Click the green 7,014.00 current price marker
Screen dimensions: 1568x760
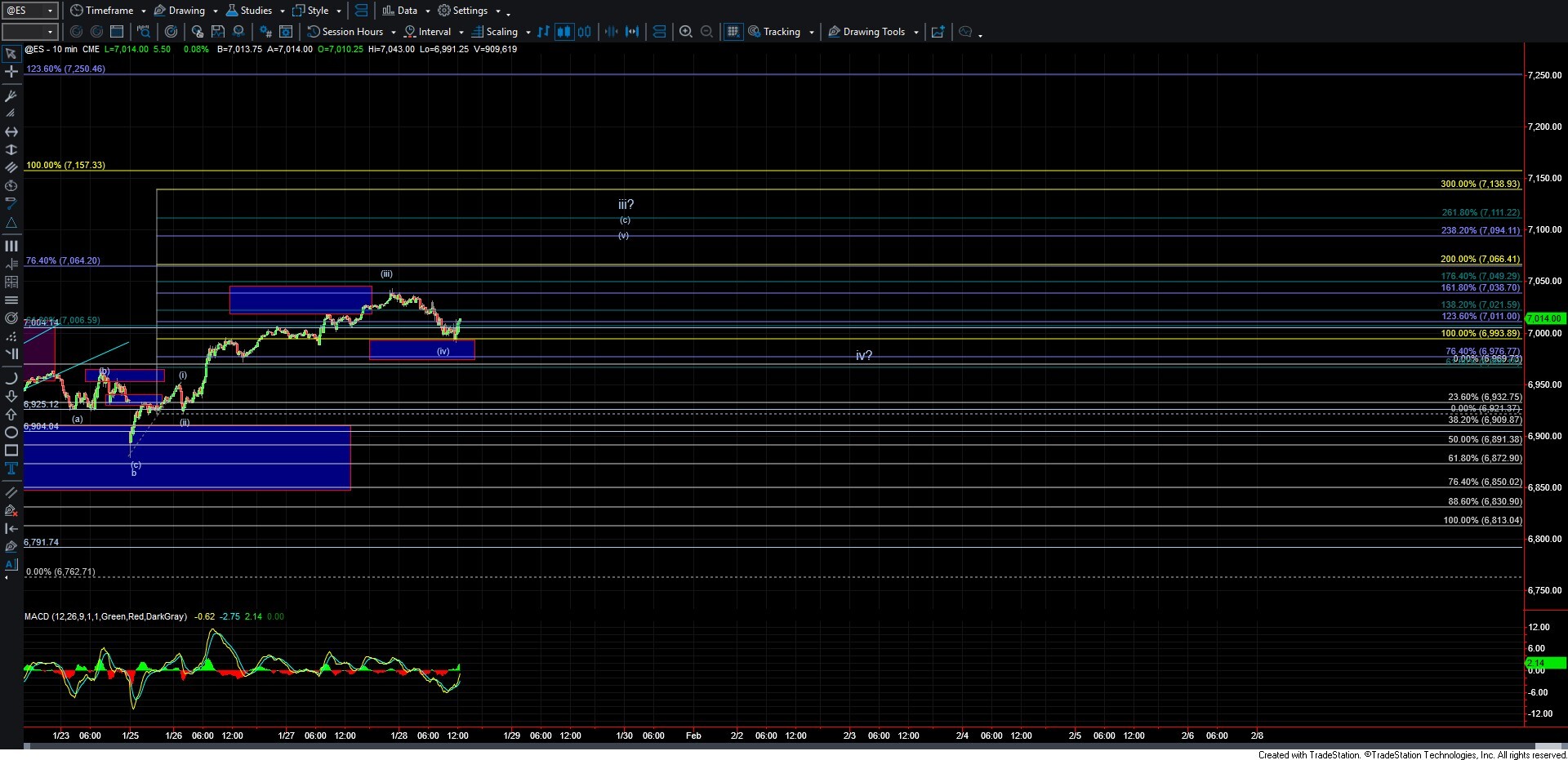tap(1543, 318)
